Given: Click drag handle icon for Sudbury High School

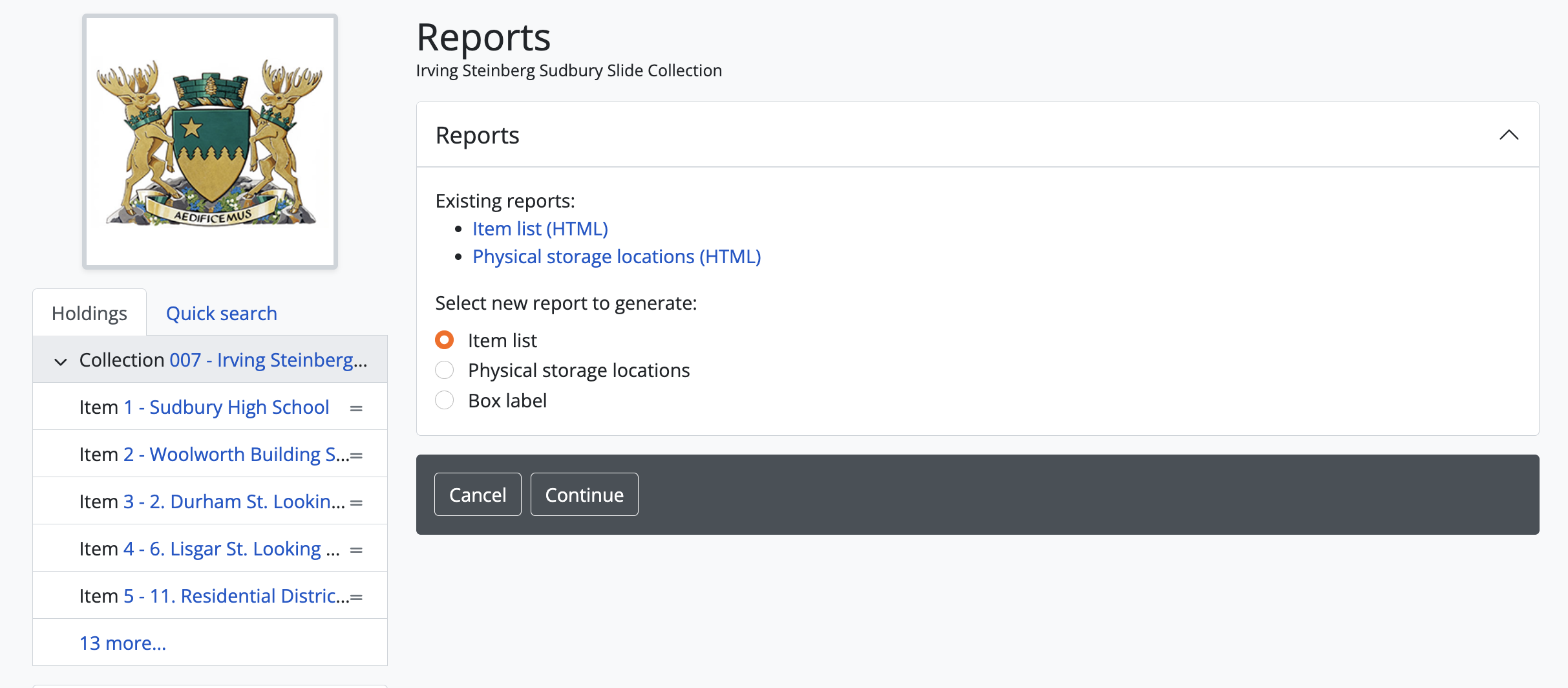Looking at the screenshot, I should pyautogui.click(x=355, y=408).
